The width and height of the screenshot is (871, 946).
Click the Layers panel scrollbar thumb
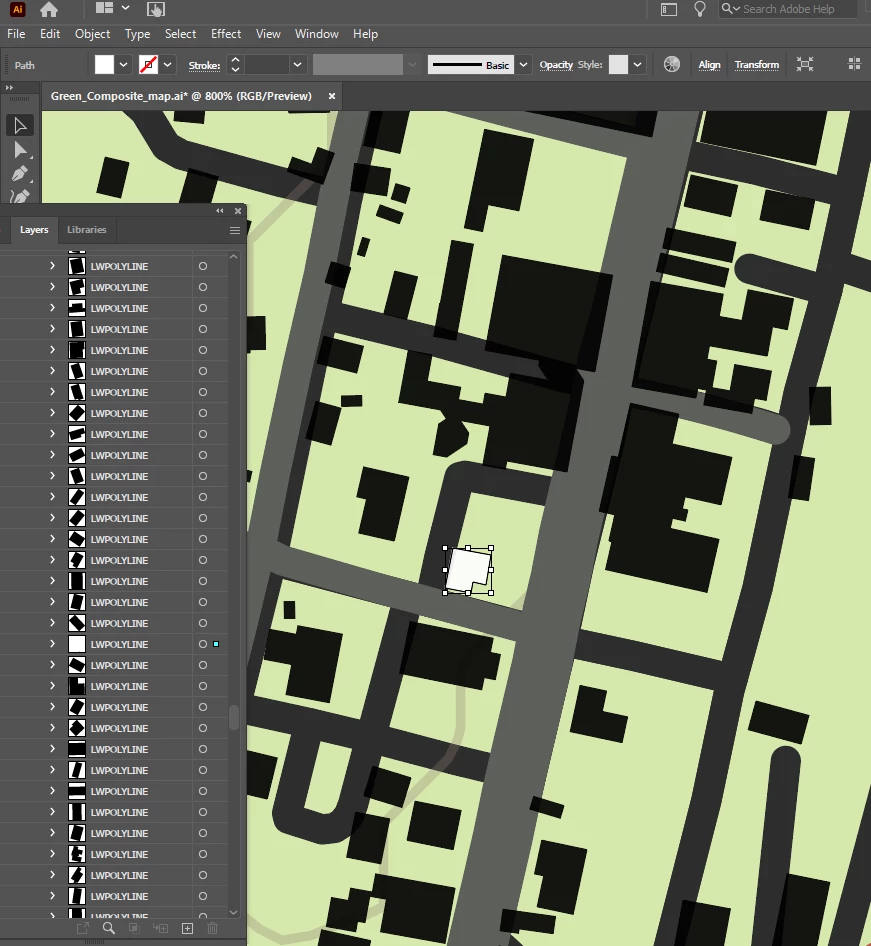click(x=234, y=717)
